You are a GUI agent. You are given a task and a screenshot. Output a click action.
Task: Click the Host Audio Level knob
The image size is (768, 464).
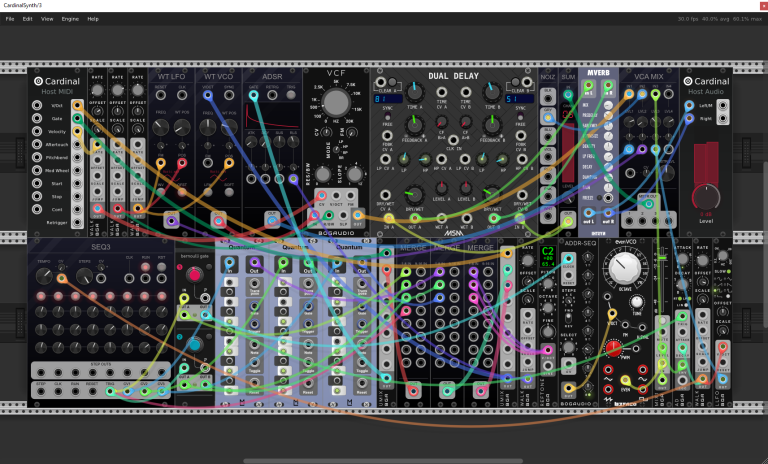(705, 196)
